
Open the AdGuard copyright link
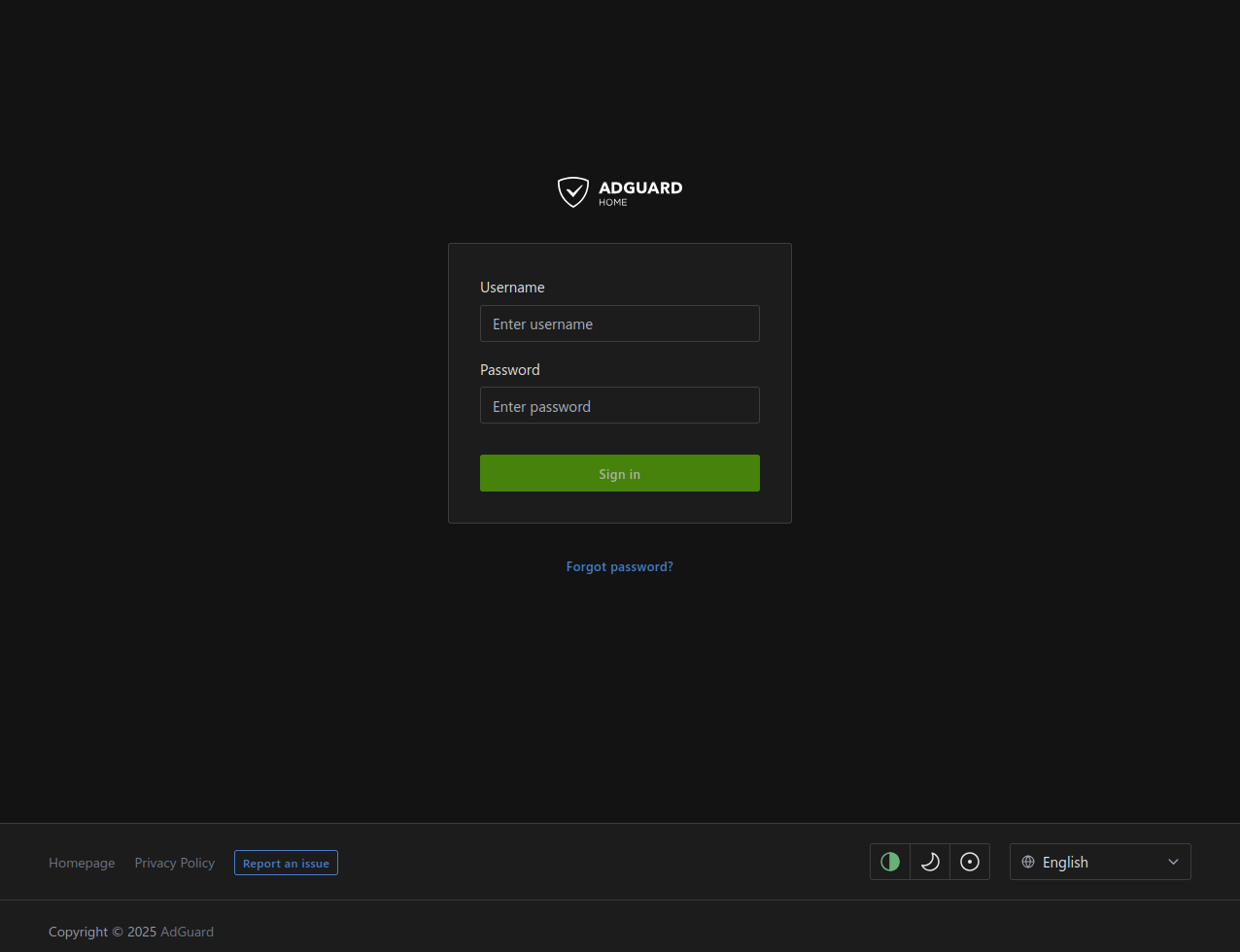pos(187,932)
